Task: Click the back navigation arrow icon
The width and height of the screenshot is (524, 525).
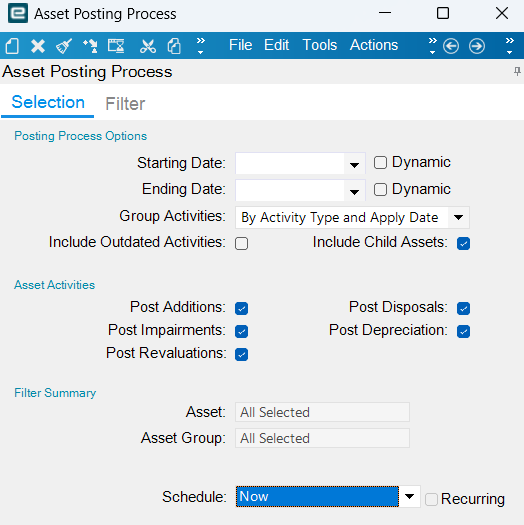Action: click(x=451, y=46)
